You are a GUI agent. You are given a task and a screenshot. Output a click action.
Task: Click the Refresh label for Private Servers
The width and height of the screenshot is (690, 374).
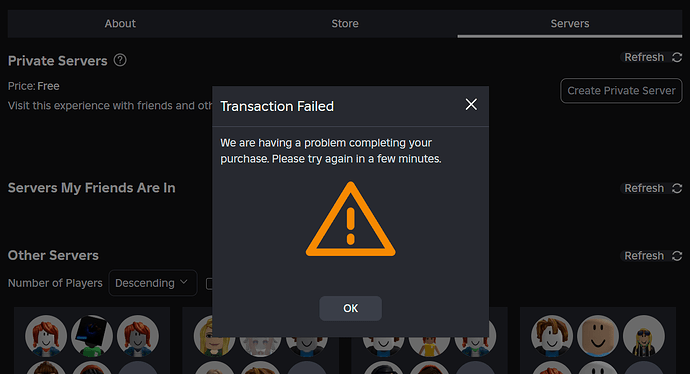tap(644, 57)
